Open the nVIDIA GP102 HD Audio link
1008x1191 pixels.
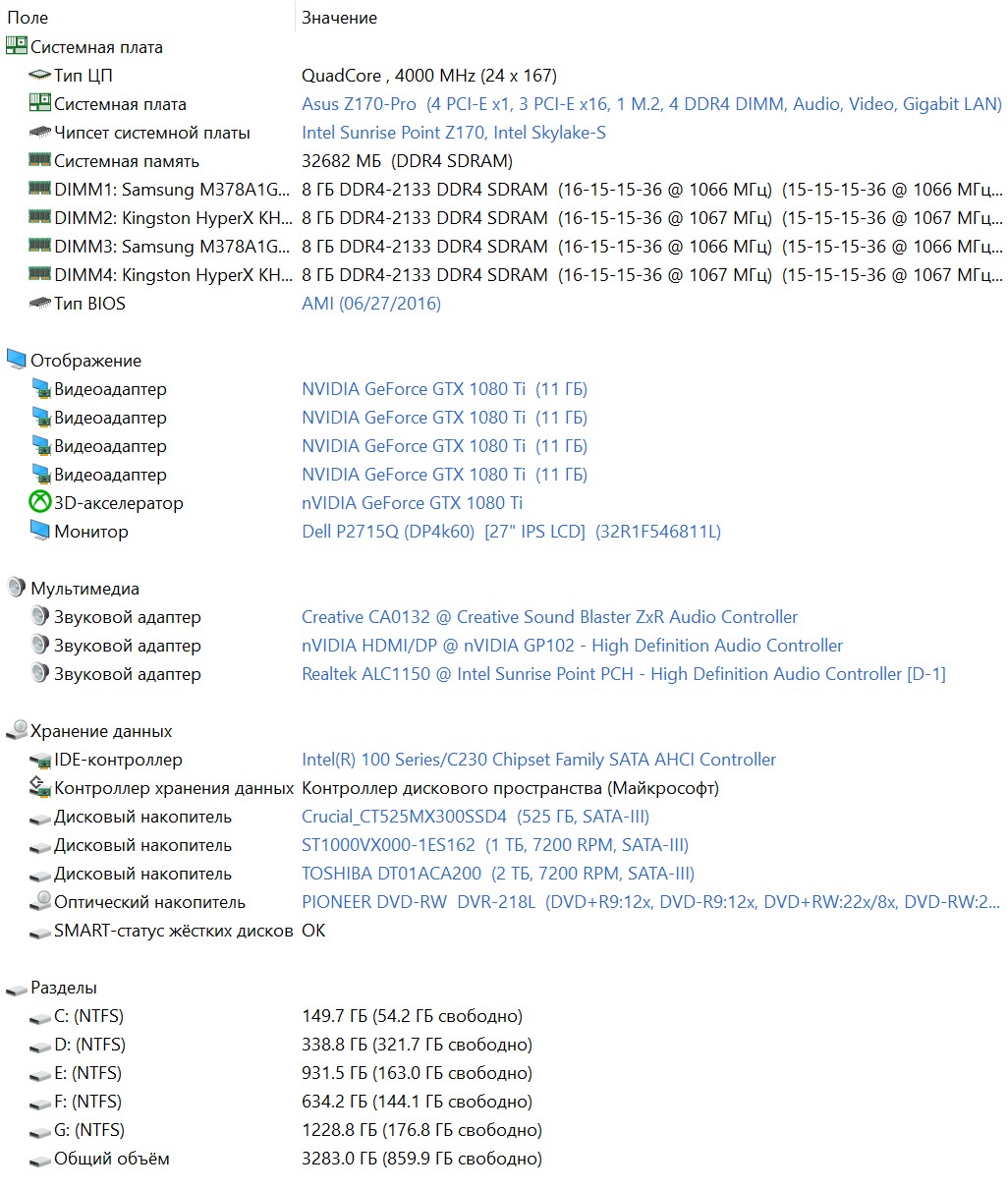(572, 645)
